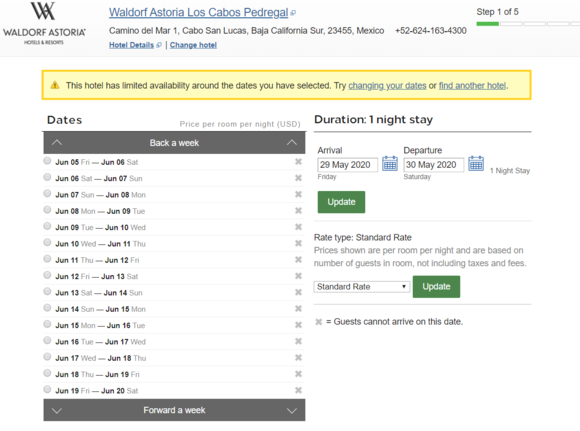
Task: Click external link icon next to hotel name
Action: [x=293, y=13]
